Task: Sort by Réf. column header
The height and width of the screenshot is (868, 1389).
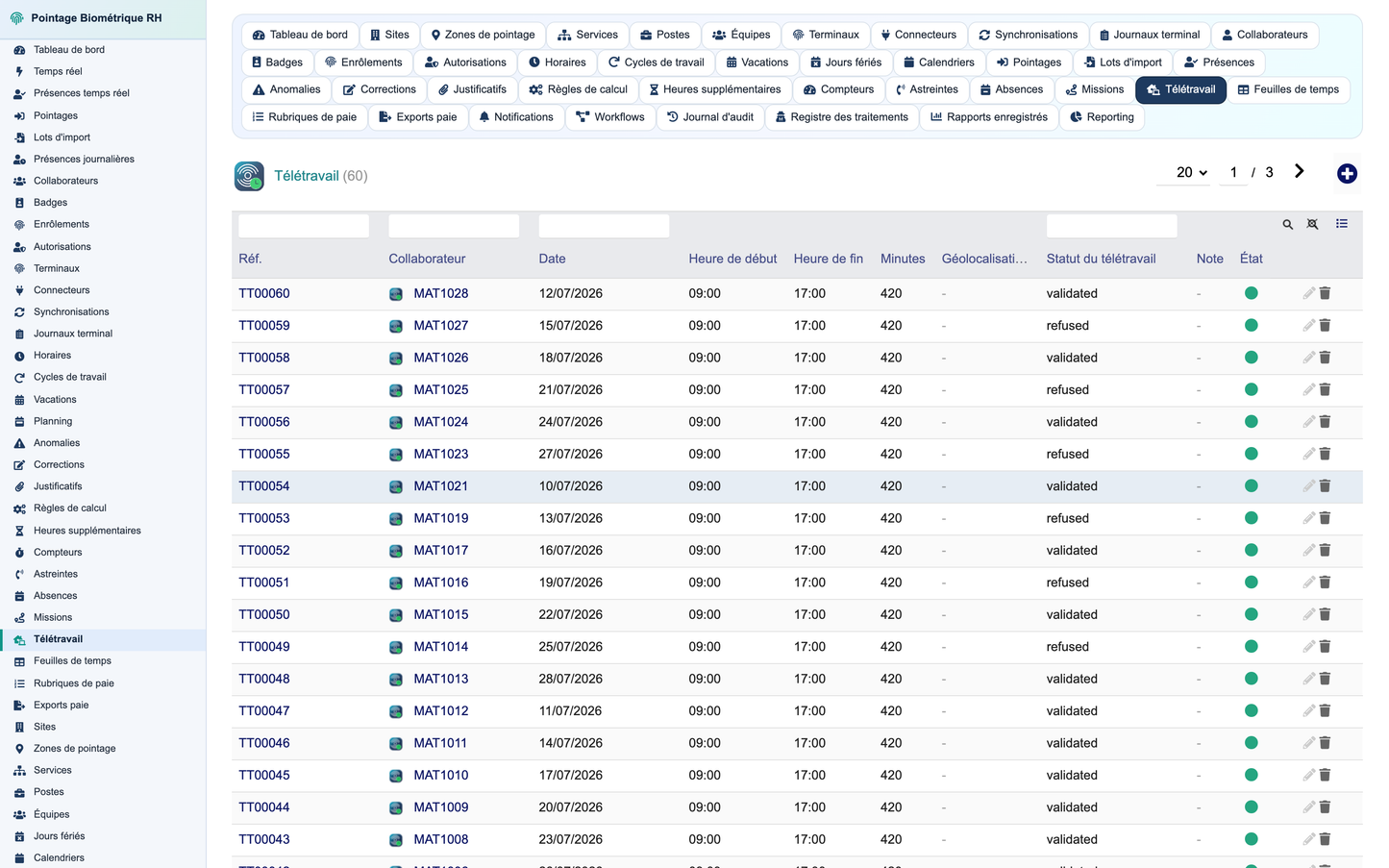Action: pos(250,259)
